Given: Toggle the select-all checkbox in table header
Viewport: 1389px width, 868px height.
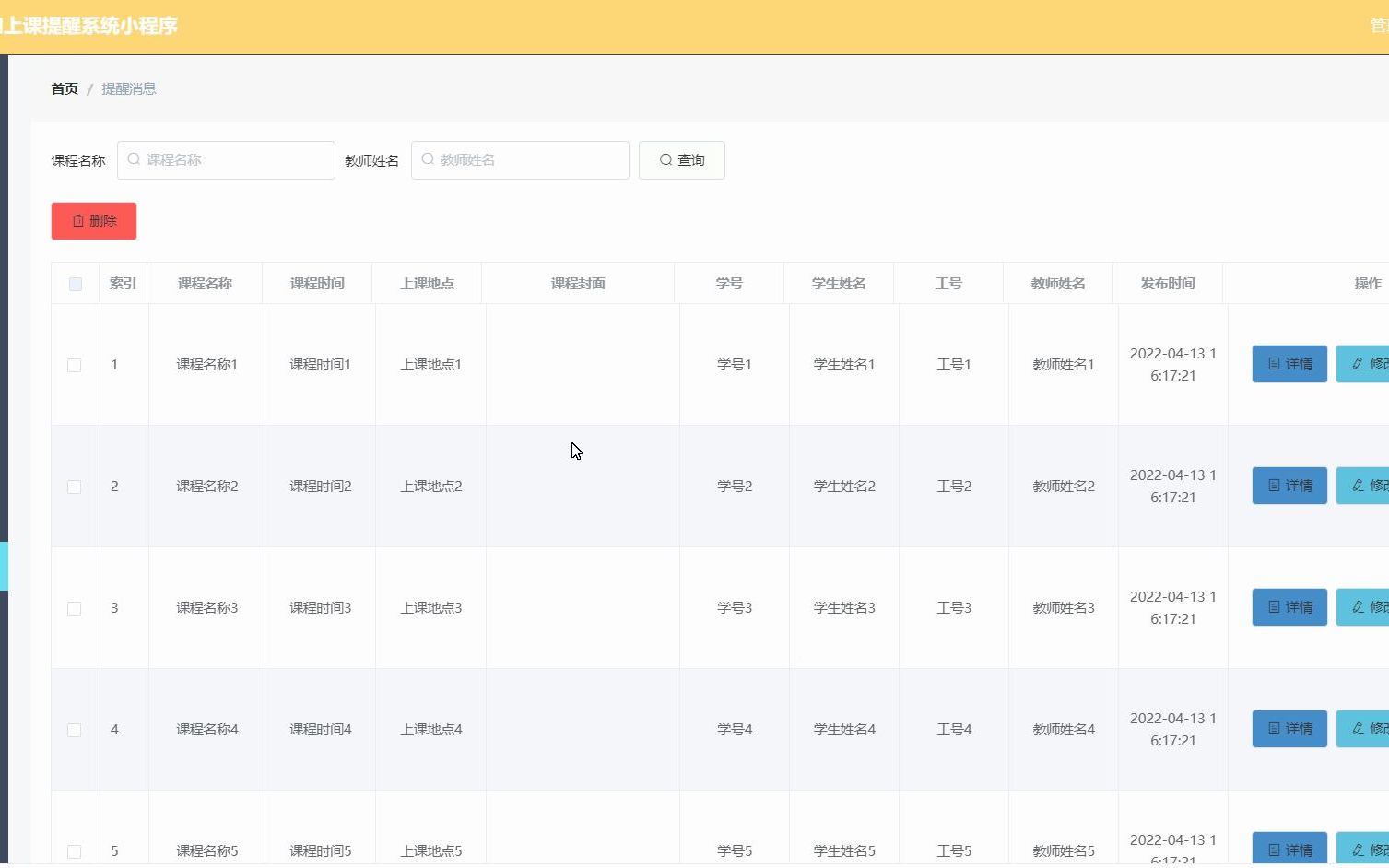Looking at the screenshot, I should (76, 284).
